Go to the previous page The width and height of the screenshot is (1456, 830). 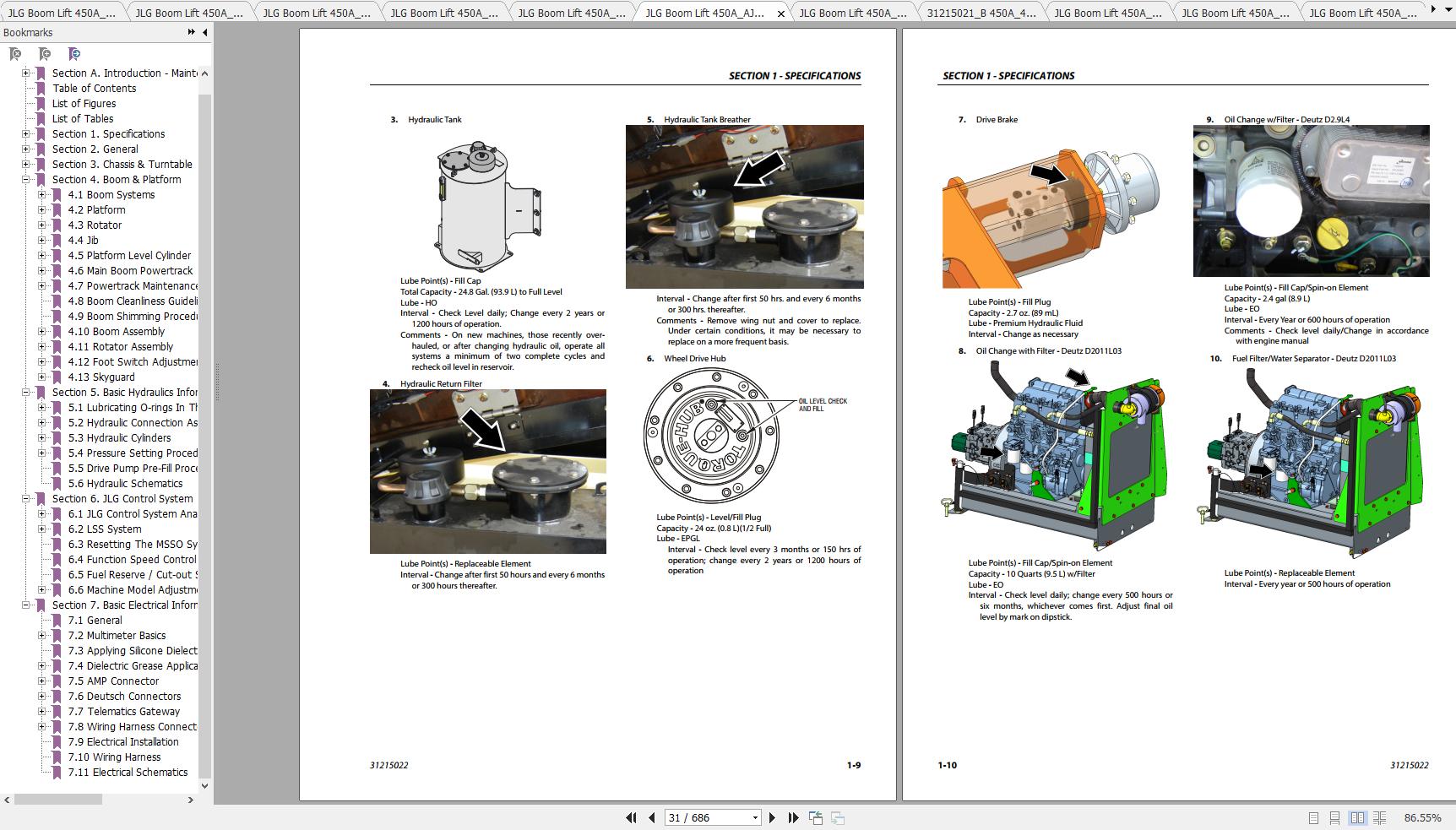tap(652, 817)
